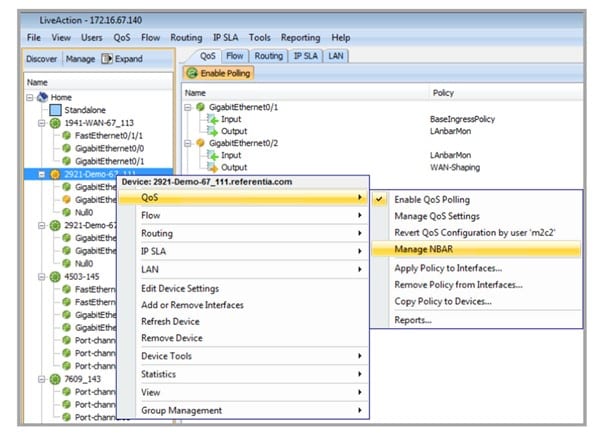
Task: Collapse GigabitEthernet0/1 in QoS table
Action: coord(188,107)
